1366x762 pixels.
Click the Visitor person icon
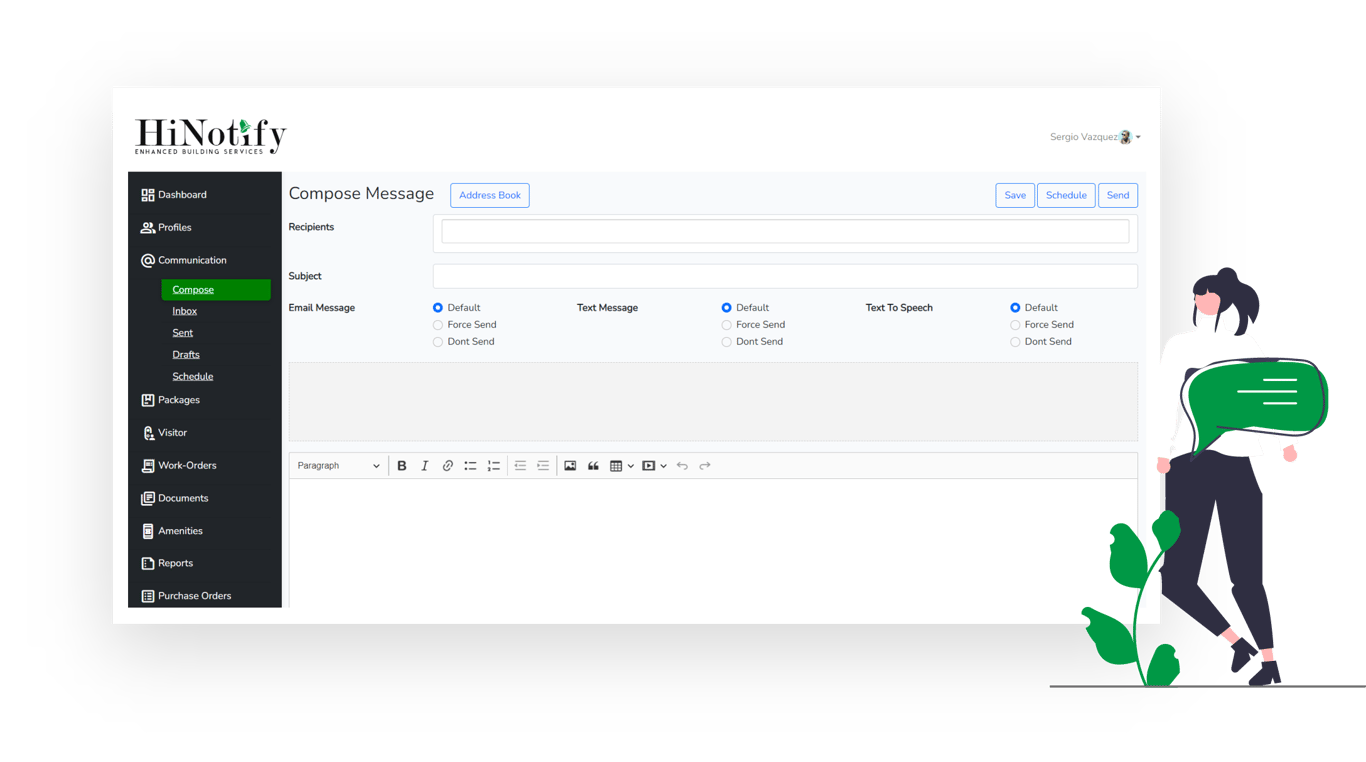point(148,433)
